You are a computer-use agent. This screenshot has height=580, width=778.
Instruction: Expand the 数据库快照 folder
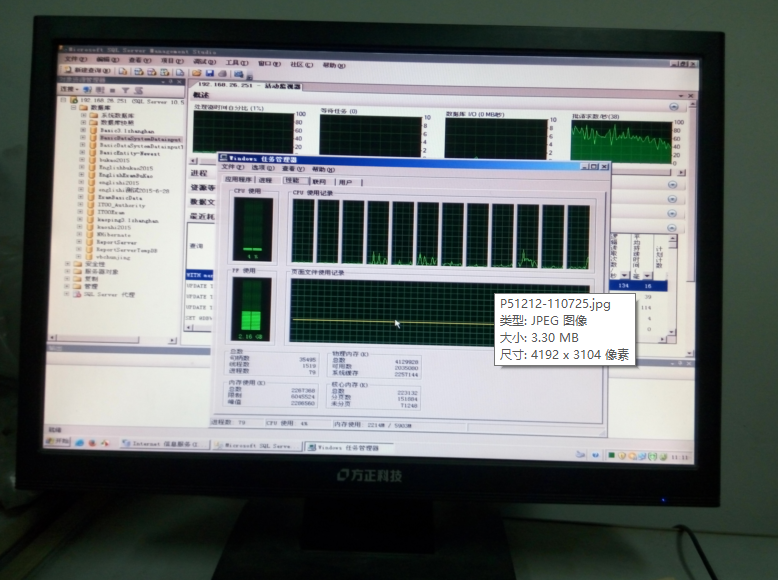(x=83, y=122)
